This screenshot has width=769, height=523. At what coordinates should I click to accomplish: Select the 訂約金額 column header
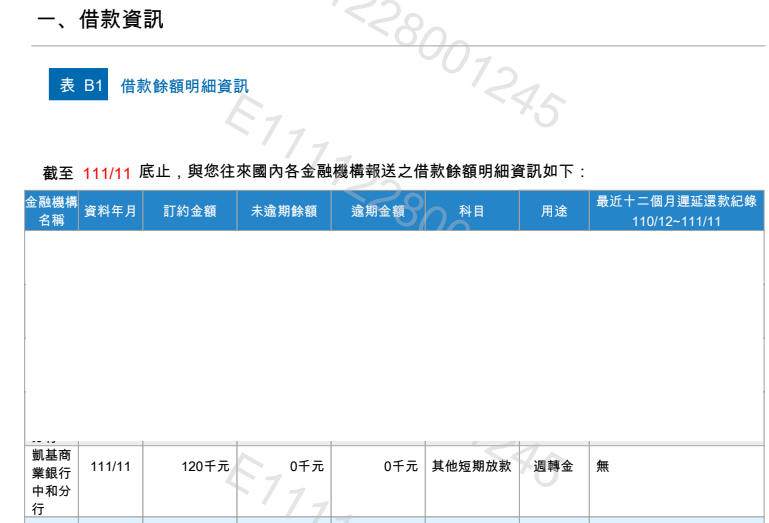click(x=189, y=211)
